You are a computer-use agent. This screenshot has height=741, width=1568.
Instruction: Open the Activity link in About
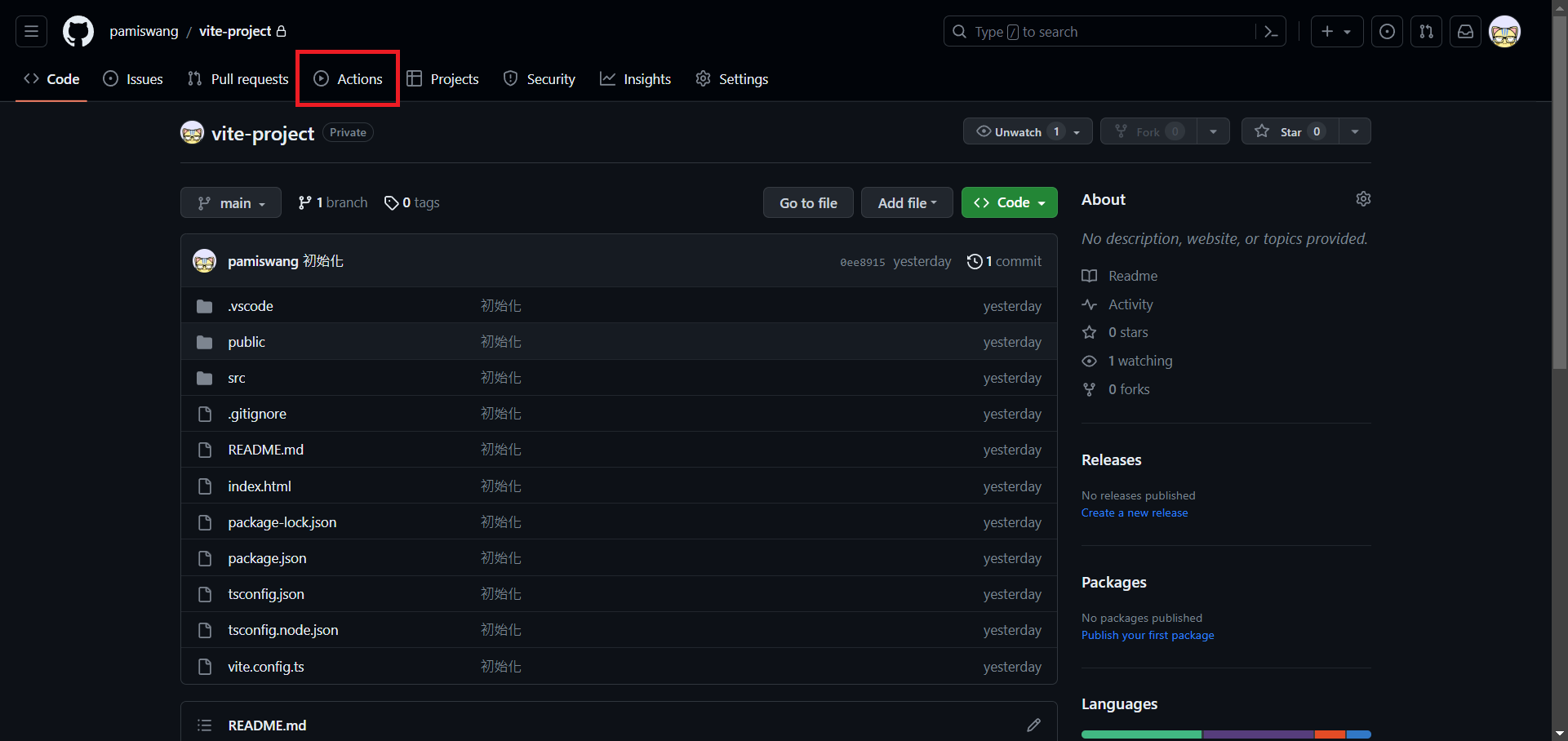coord(1117,304)
